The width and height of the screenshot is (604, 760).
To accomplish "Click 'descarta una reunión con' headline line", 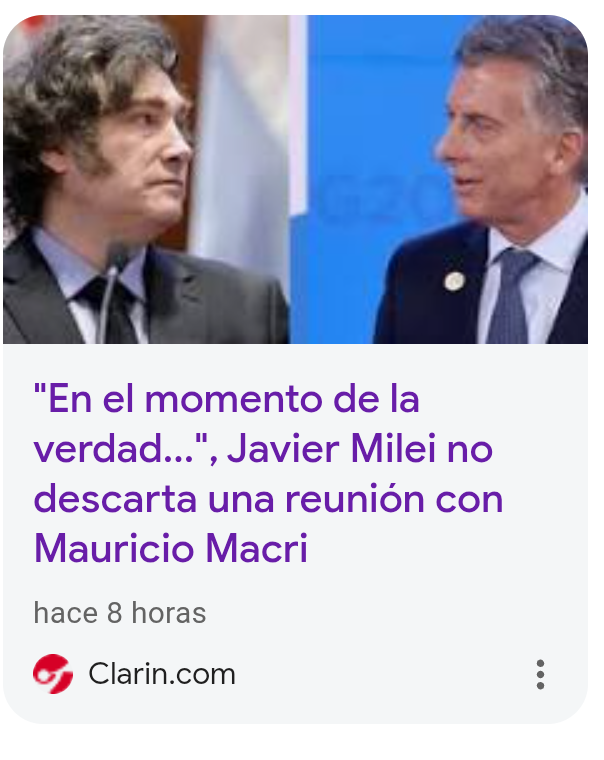I will pyautogui.click(x=268, y=499).
